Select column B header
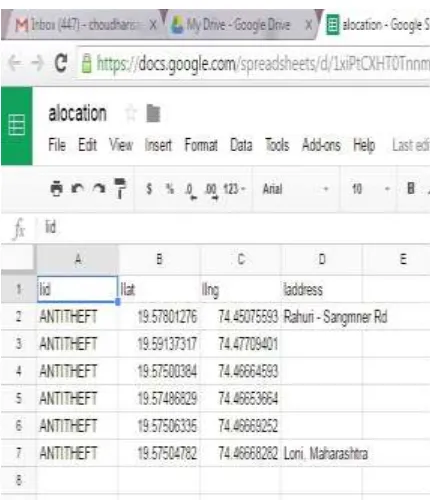This screenshot has width=430, height=500. tap(159, 259)
